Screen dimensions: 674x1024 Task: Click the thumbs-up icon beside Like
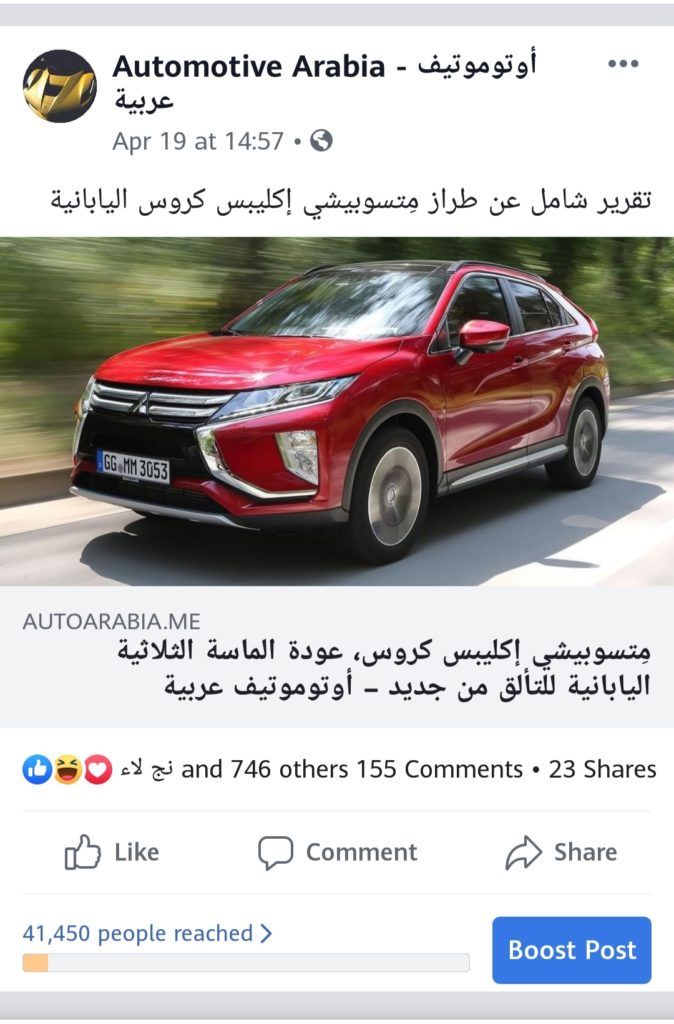coord(82,852)
